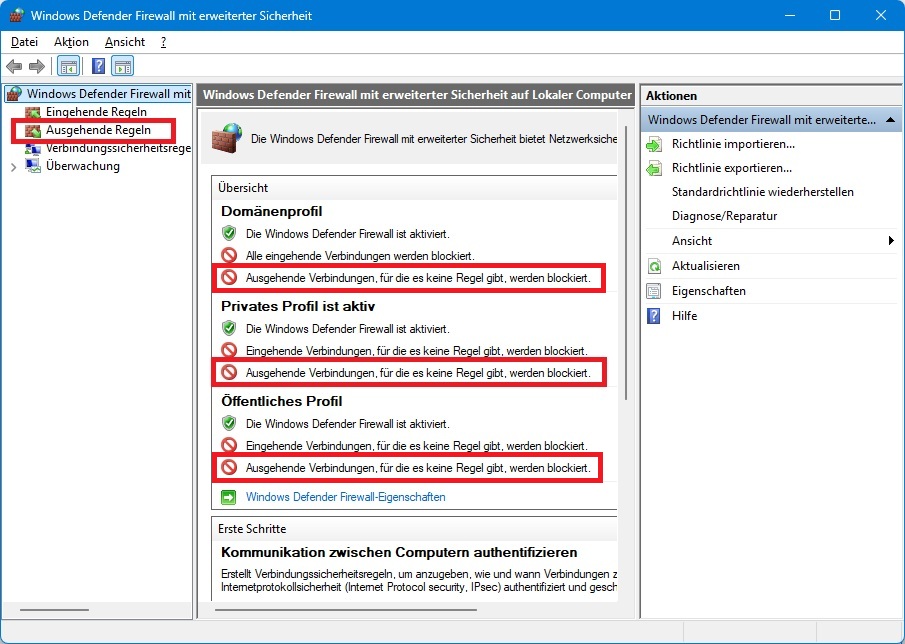Click Diagnose/Reparatur action
Image resolution: width=905 pixels, height=644 pixels.
click(724, 216)
